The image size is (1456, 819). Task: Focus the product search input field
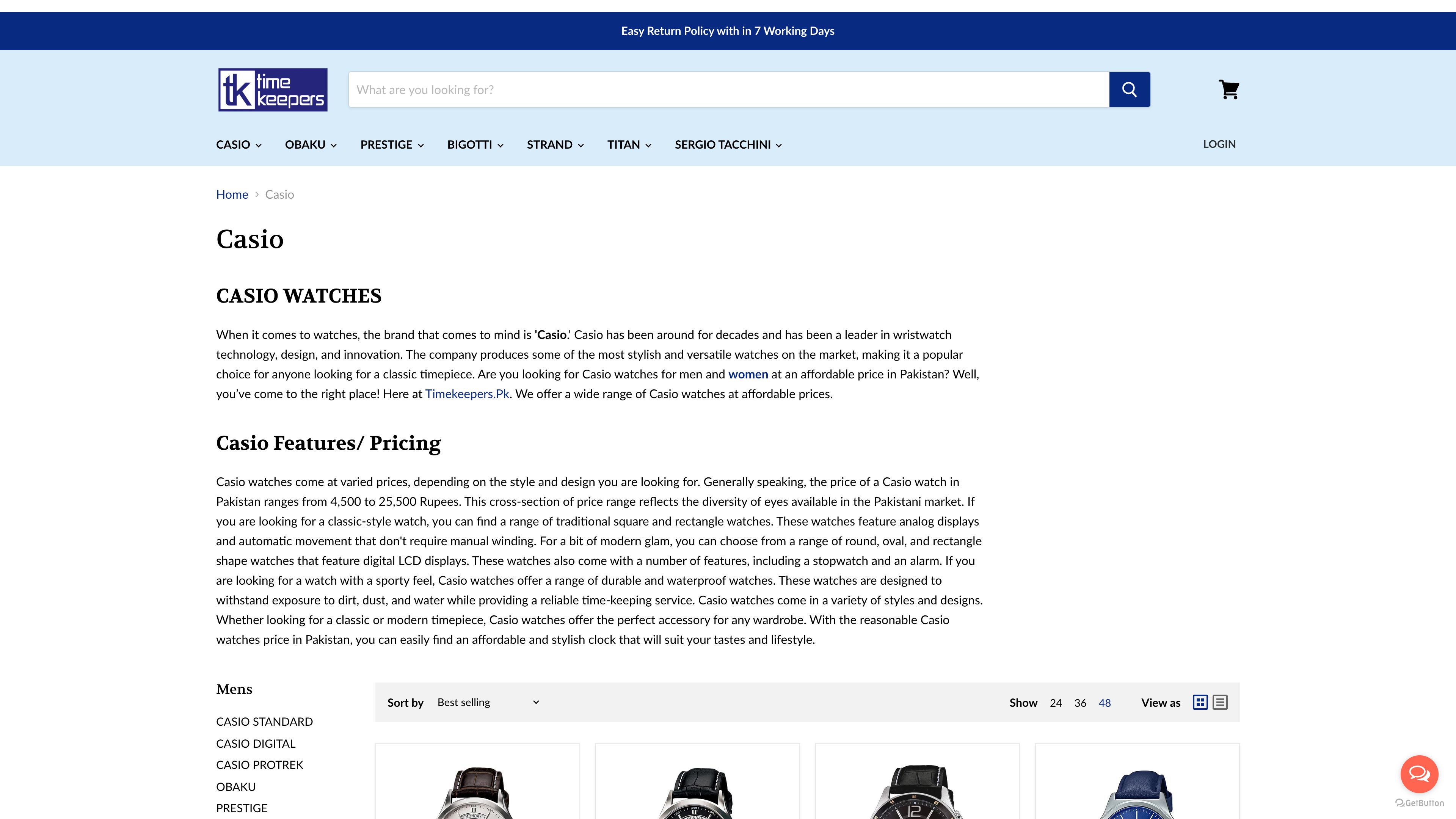click(x=728, y=89)
